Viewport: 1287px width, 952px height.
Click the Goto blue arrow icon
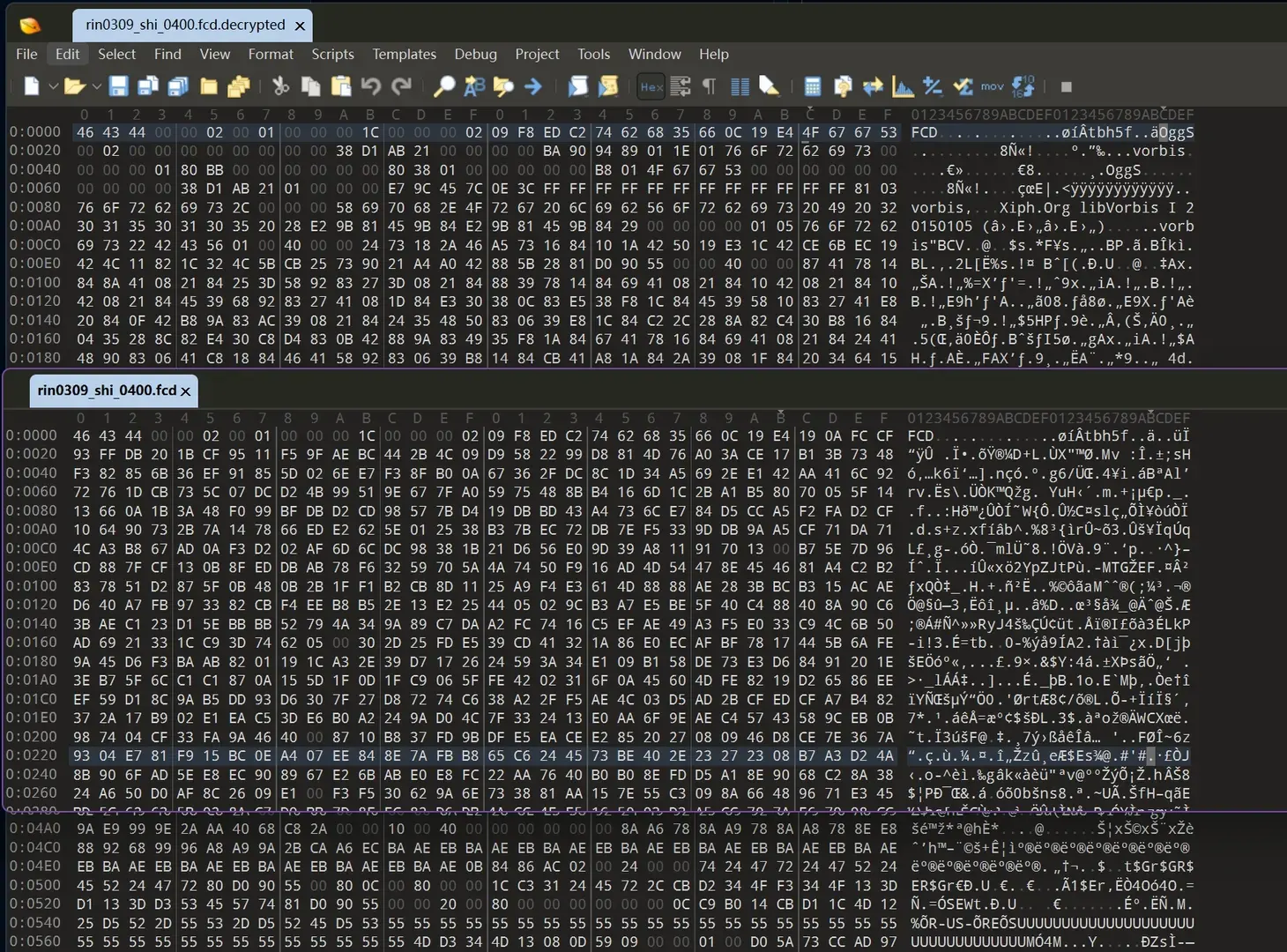pyautogui.click(x=533, y=86)
